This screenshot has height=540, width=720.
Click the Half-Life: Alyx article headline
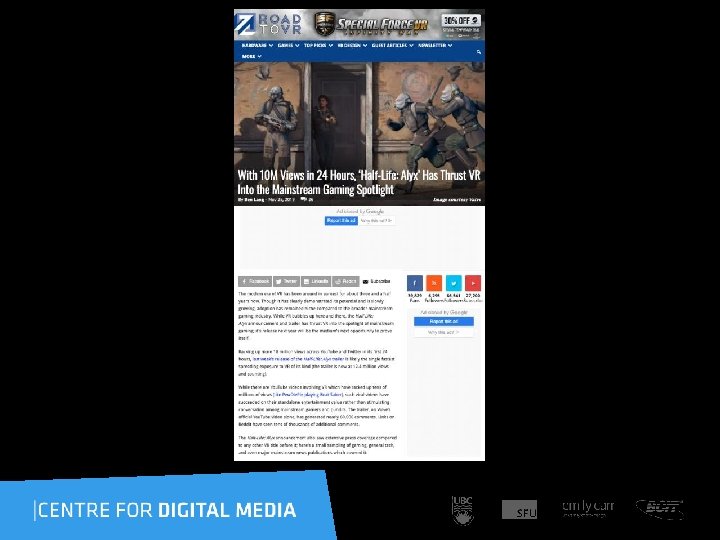click(359, 182)
